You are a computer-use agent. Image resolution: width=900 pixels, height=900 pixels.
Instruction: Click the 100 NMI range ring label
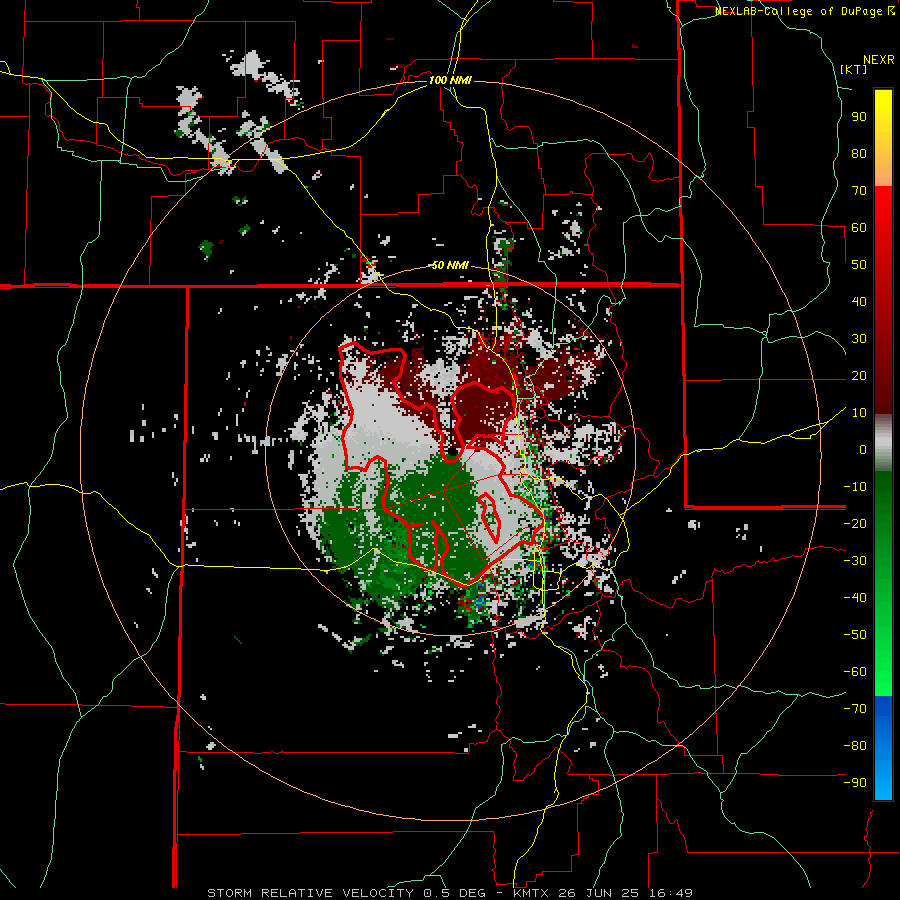pyautogui.click(x=450, y=80)
